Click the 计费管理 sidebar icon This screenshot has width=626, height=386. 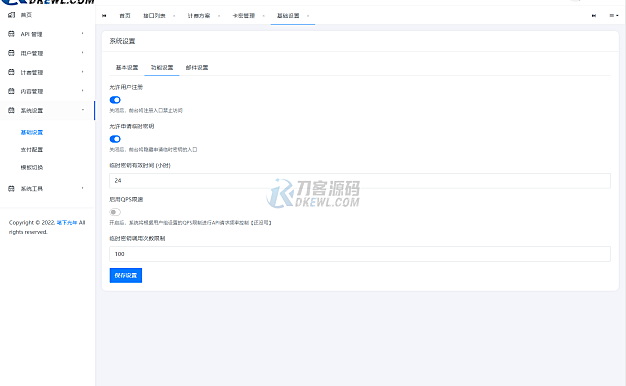[x=11, y=72]
